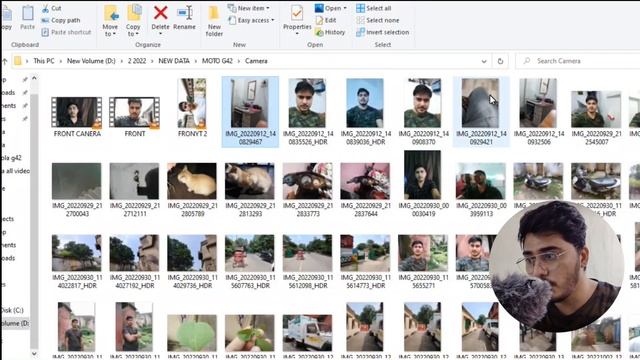Open the Move to dropdown
This screenshot has width=640, height=360.
coord(110,21)
